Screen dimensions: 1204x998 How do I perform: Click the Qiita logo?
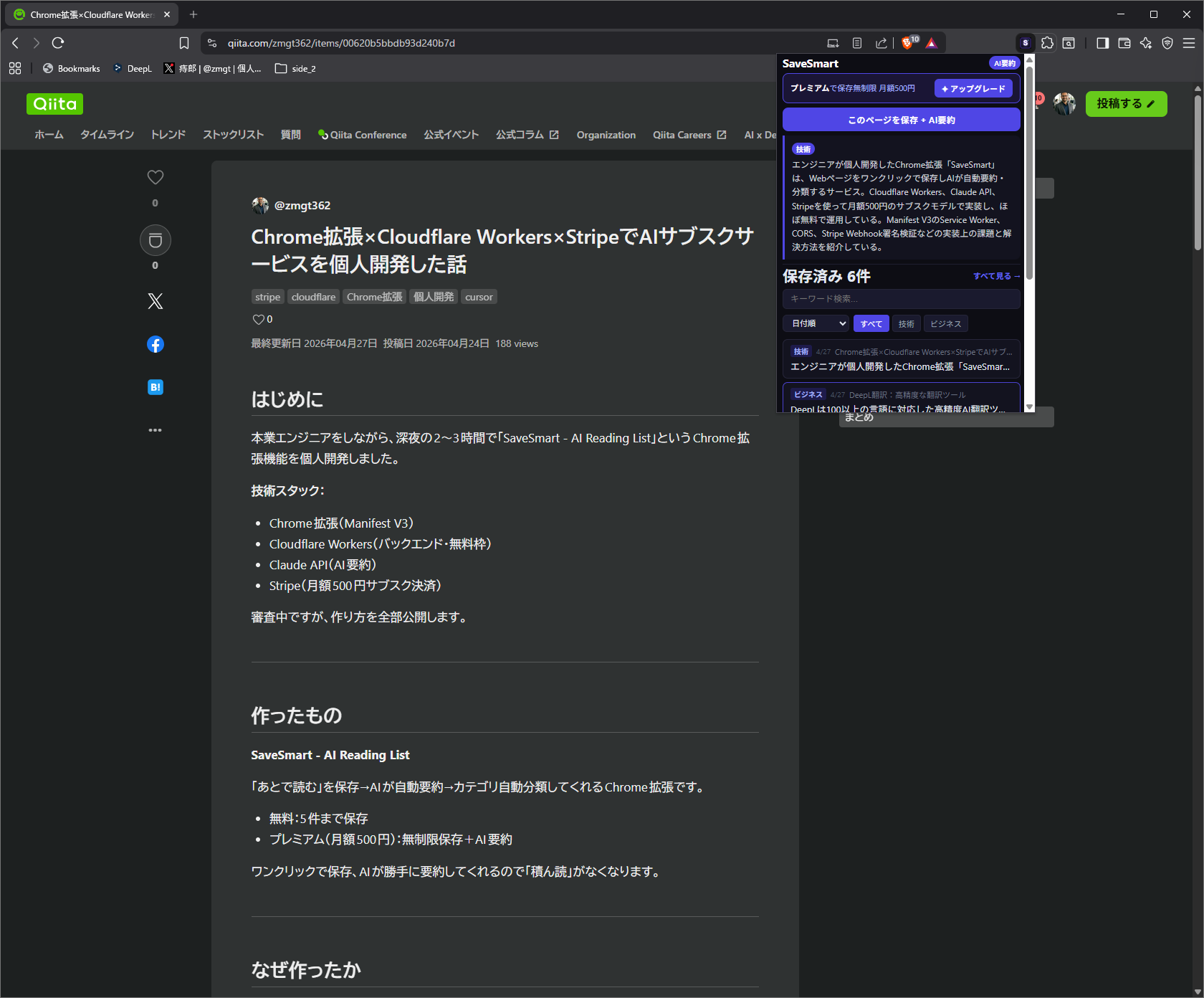tap(55, 104)
